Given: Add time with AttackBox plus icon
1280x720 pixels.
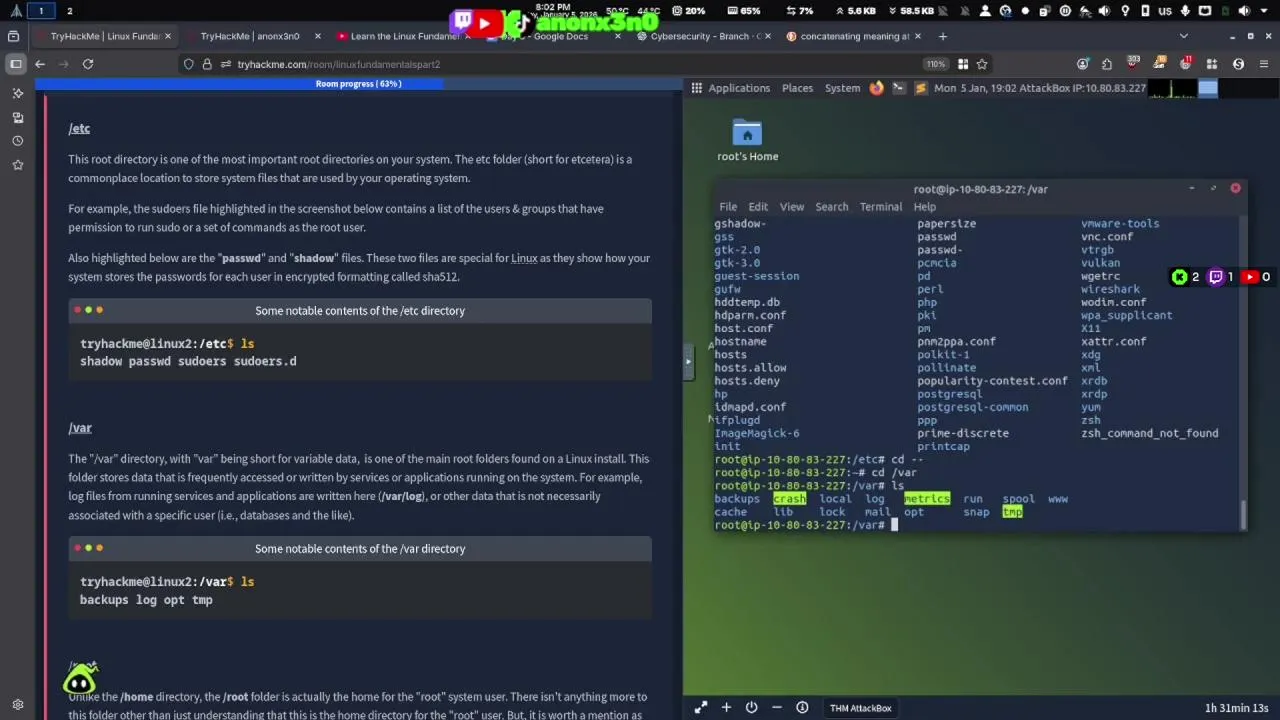Looking at the screenshot, I should (726, 708).
